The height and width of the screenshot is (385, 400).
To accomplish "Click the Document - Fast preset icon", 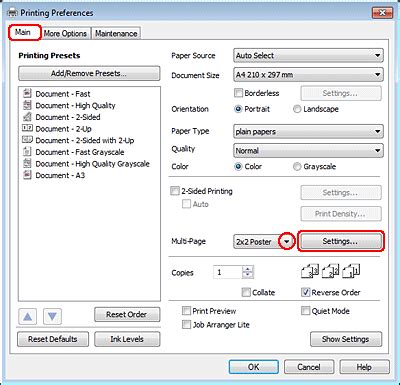I will coord(27,93).
